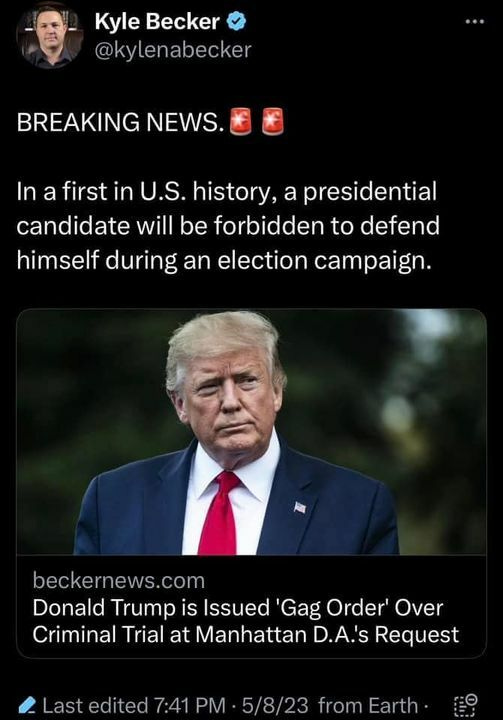Click the first red siren emoji
The image size is (503, 720).
click(x=241, y=122)
